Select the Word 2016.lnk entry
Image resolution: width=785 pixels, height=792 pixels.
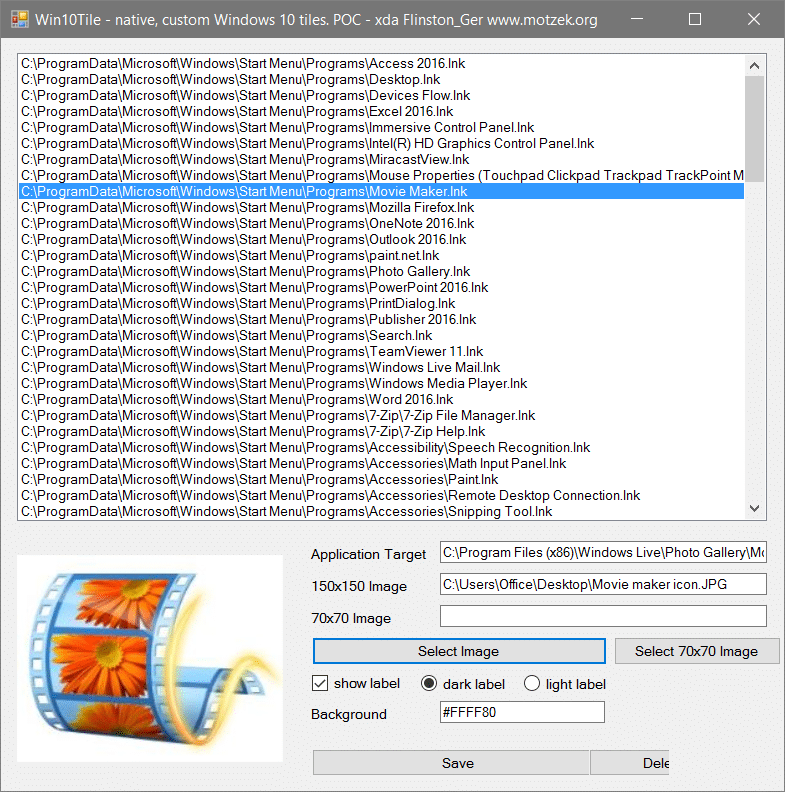[381, 399]
